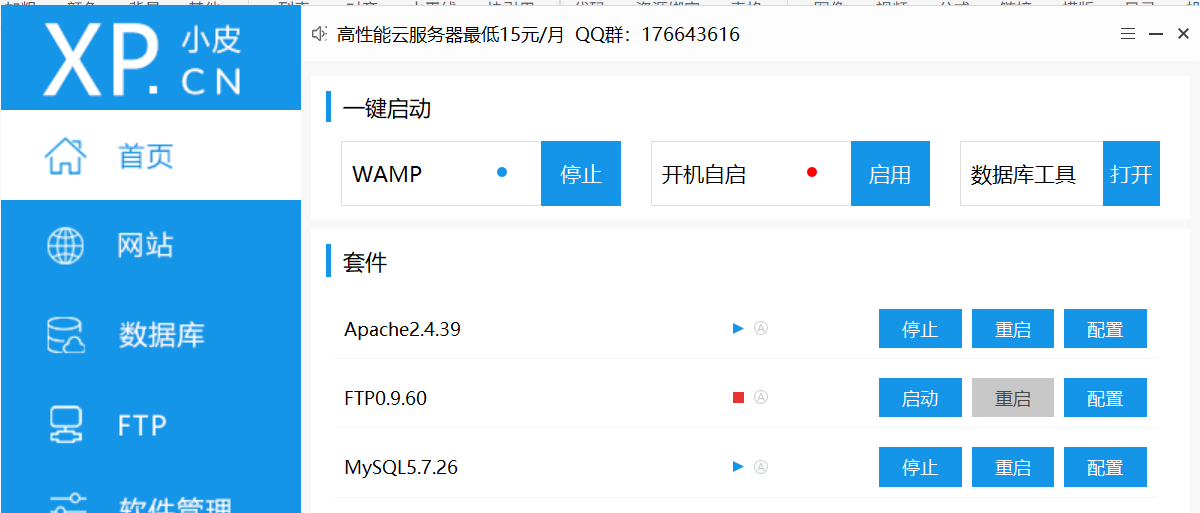Image resolution: width=1200 pixels, height=513 pixels.
Task: Go to the 网站 website section
Action: [x=150, y=245]
